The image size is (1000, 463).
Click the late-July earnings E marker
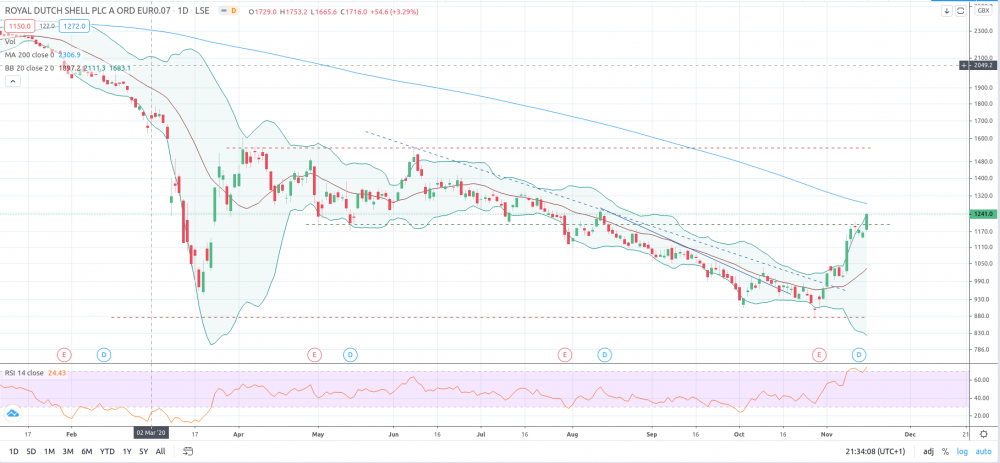coord(564,353)
